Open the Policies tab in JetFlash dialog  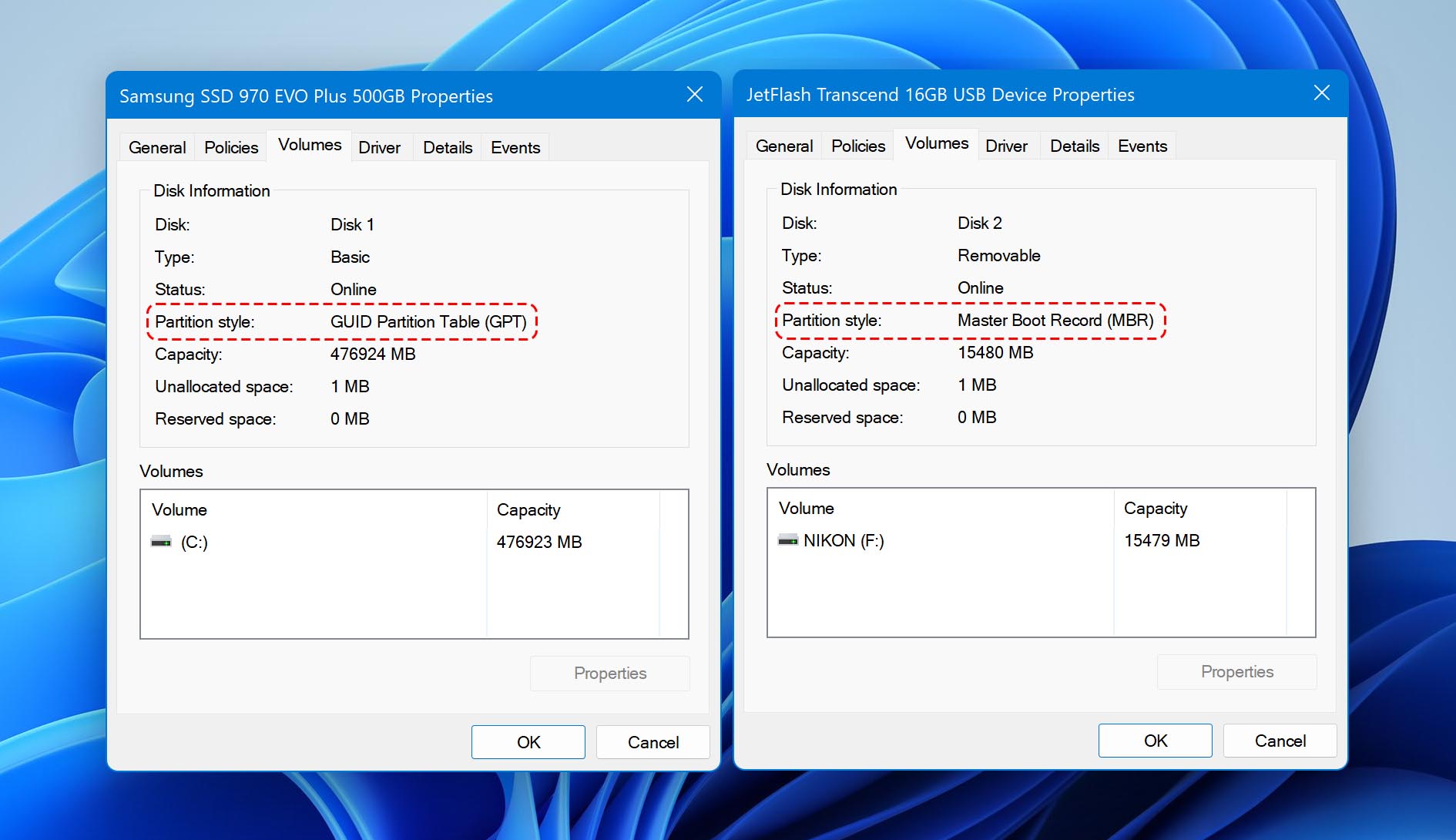[x=857, y=146]
